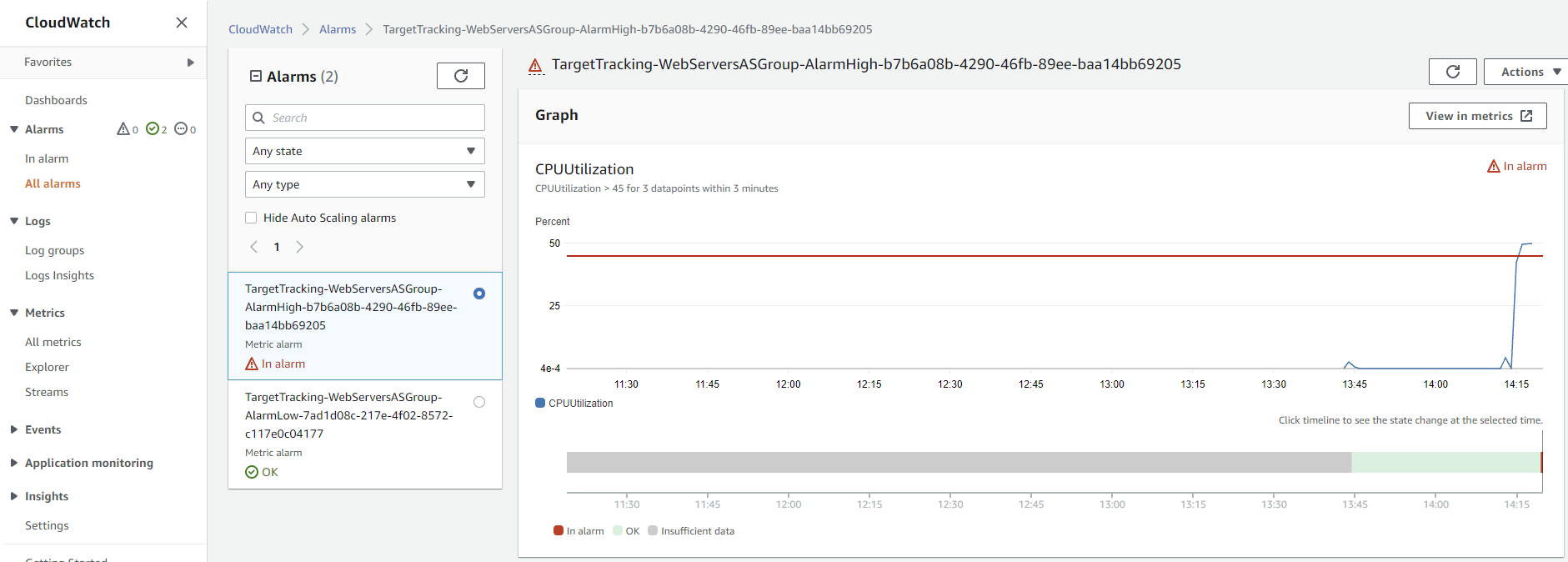Open Logs Insights
The image size is (1568, 562).
point(59,275)
